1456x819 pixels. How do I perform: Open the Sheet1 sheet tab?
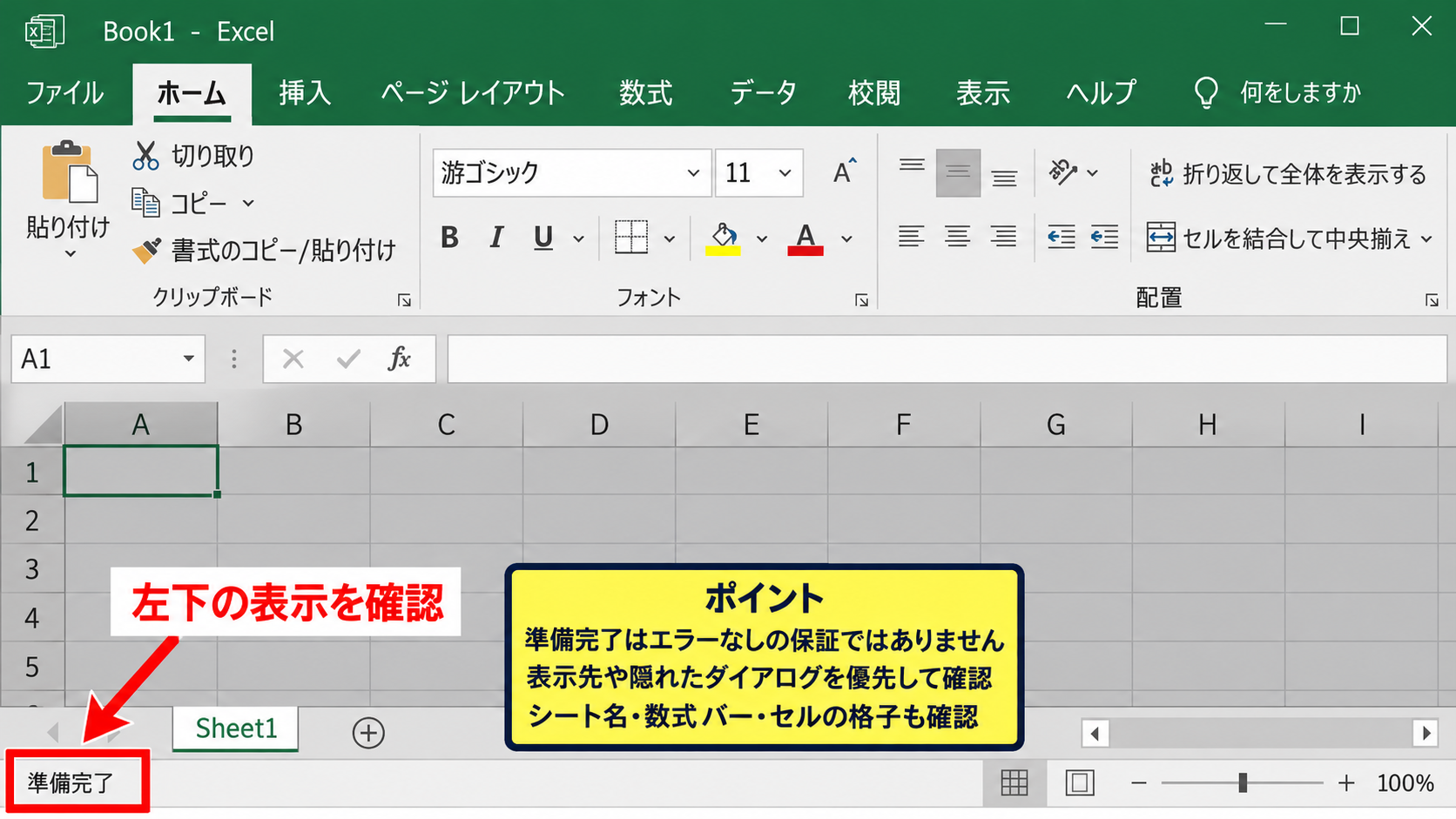point(236,728)
